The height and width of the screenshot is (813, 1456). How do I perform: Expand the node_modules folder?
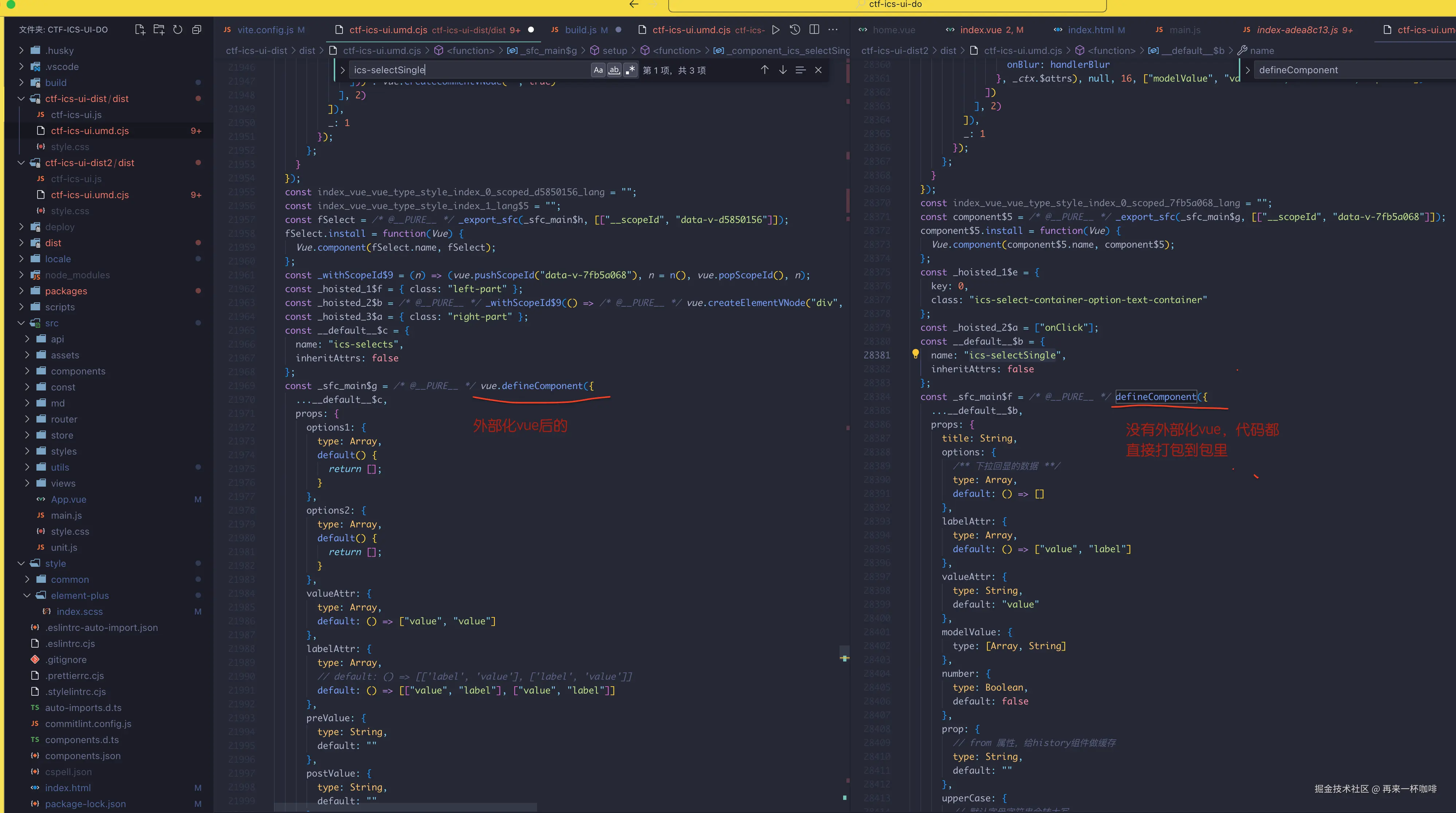pos(77,275)
